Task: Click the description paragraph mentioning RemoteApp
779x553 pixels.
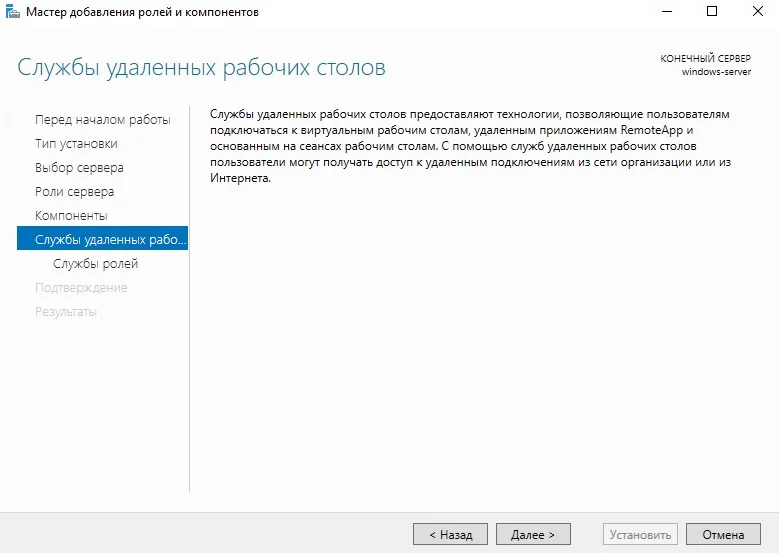Action: [x=470, y=146]
